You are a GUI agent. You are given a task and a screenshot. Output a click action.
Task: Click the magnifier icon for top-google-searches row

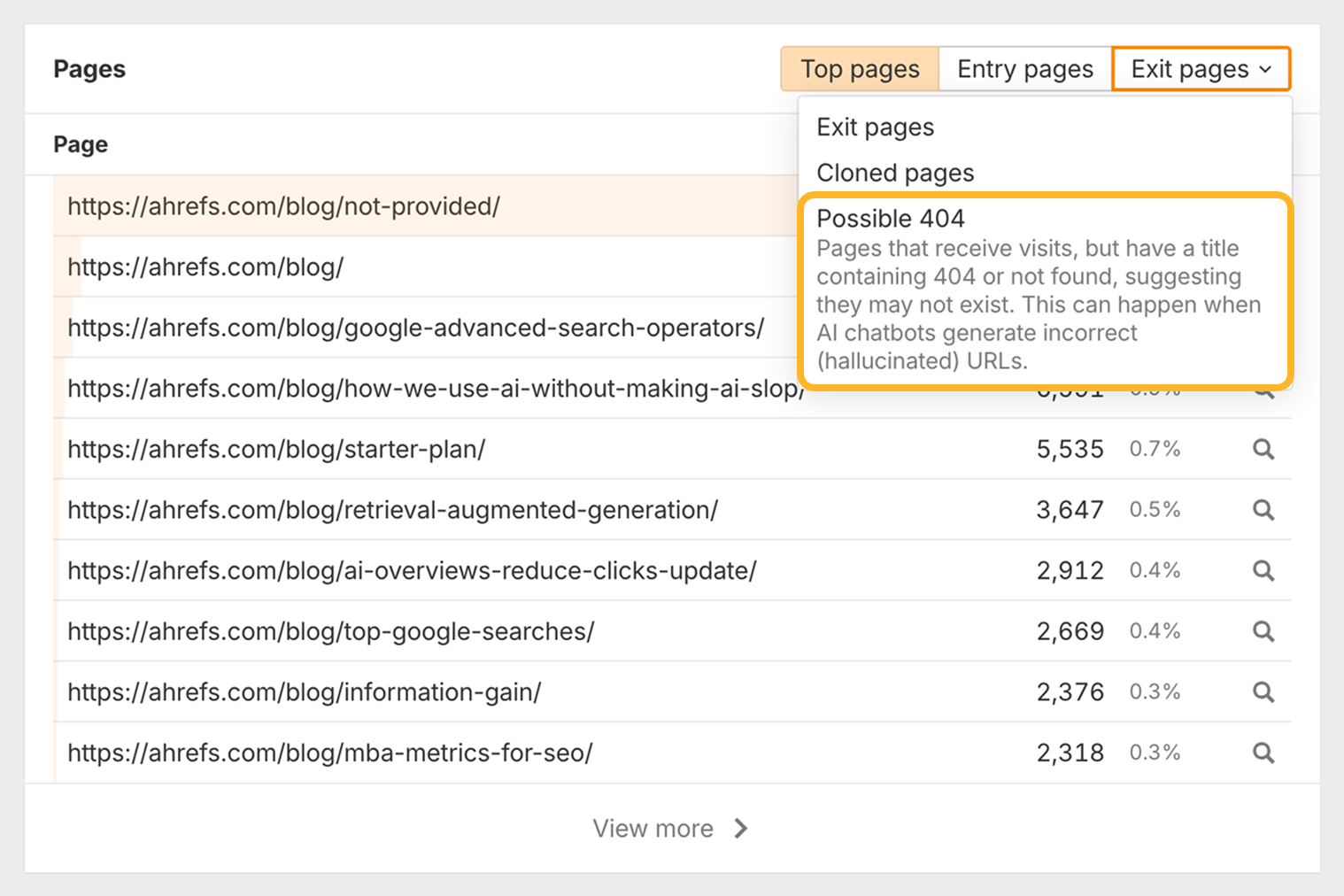point(1263,631)
